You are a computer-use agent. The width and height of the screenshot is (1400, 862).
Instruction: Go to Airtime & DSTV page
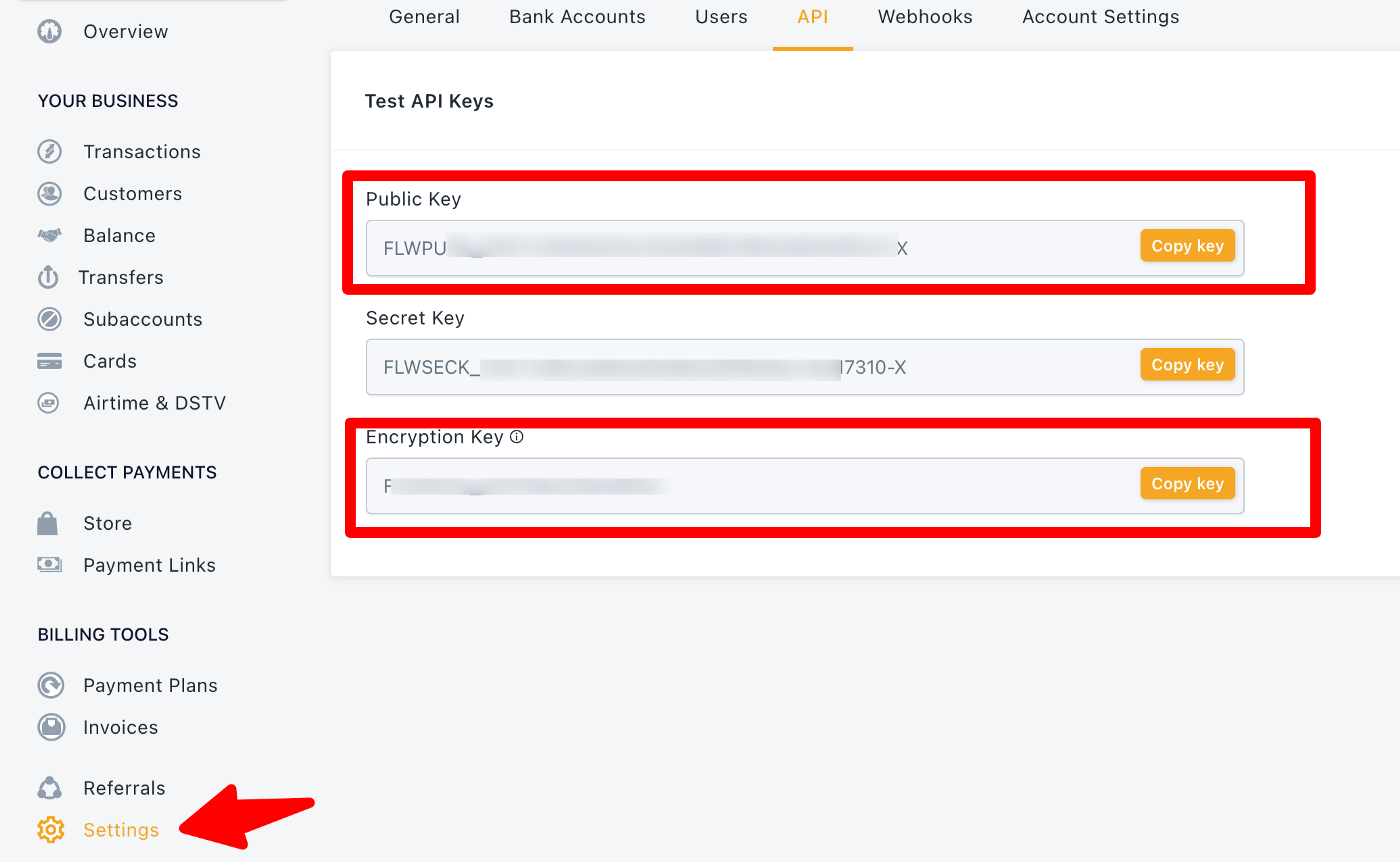pos(154,404)
